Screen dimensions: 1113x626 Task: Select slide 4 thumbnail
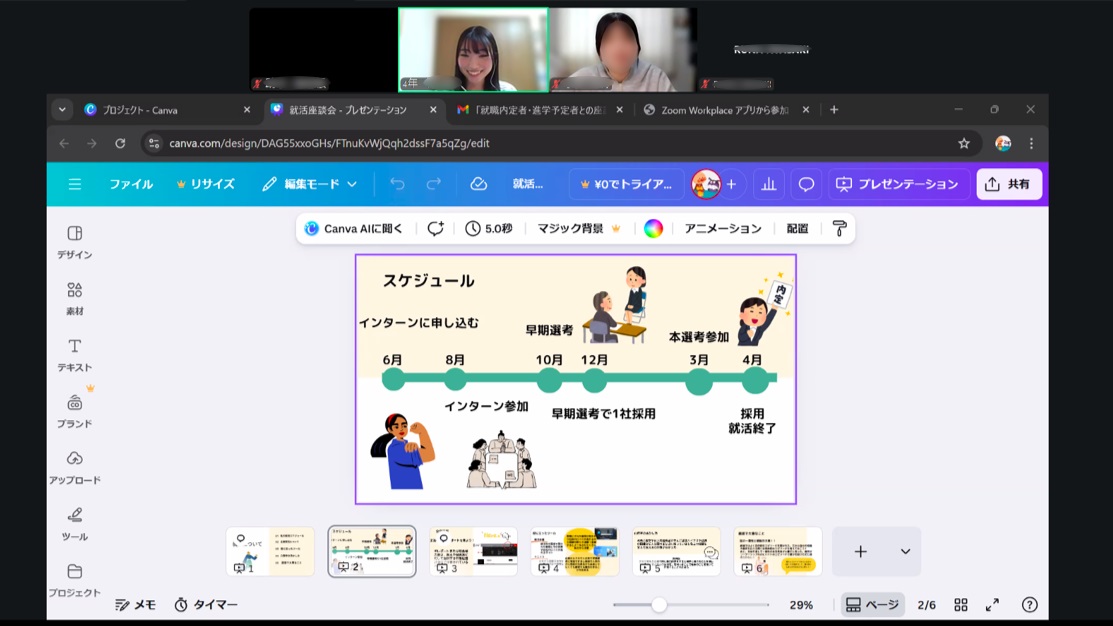click(x=575, y=551)
